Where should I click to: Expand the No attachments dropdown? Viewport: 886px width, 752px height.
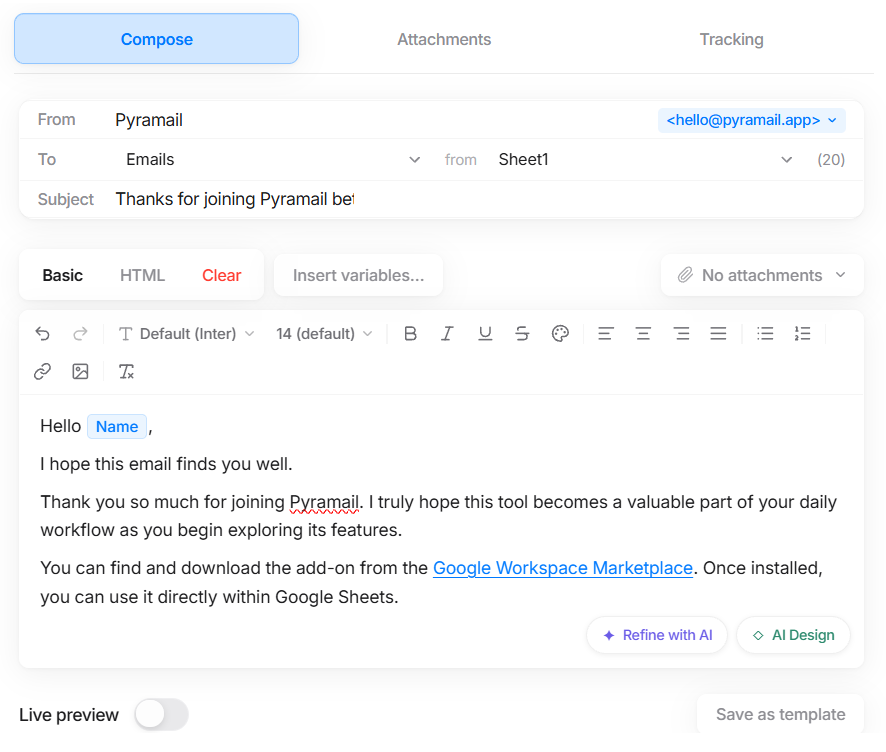coord(762,275)
